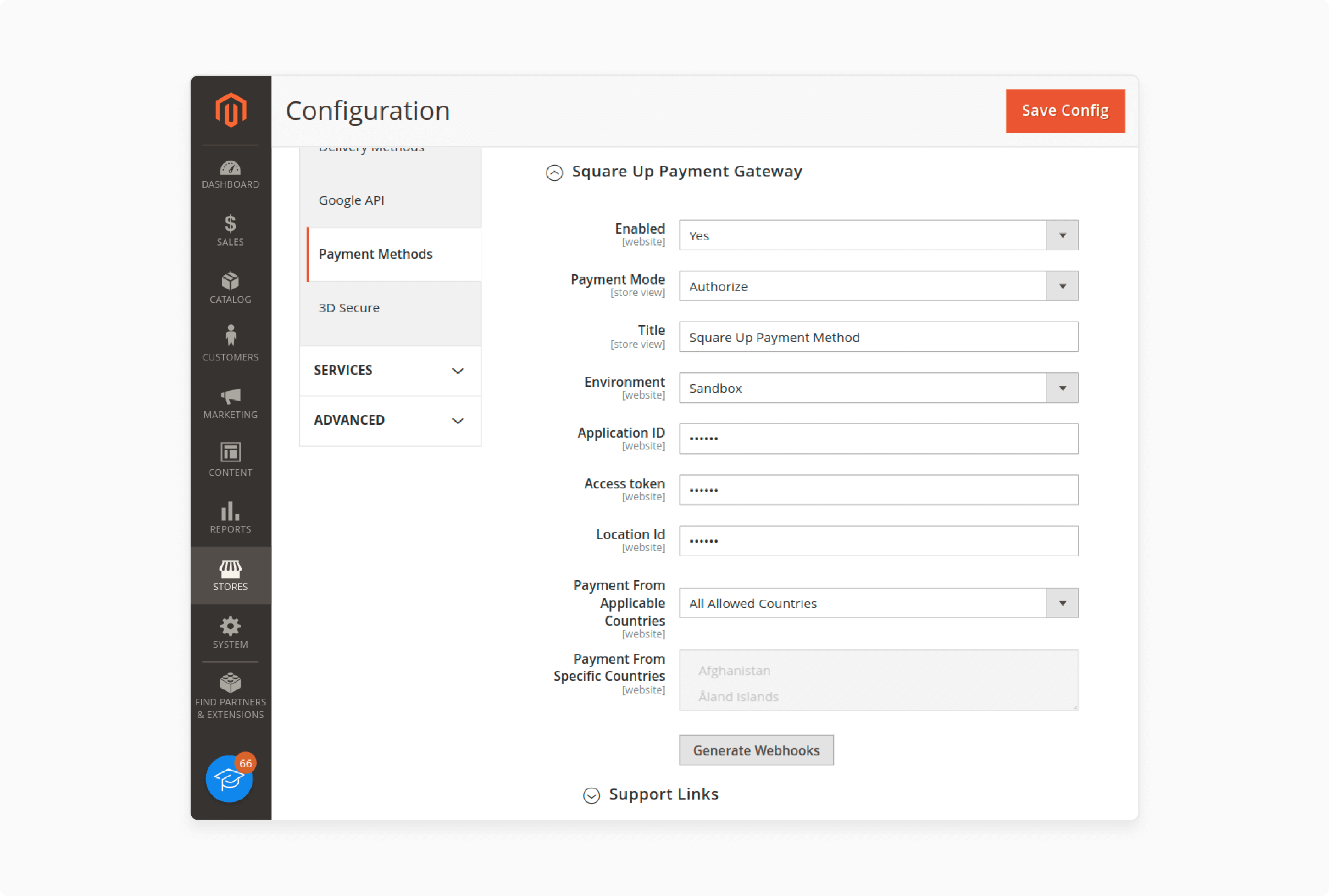
Task: Expand the SERVICES menu group
Action: coord(390,370)
